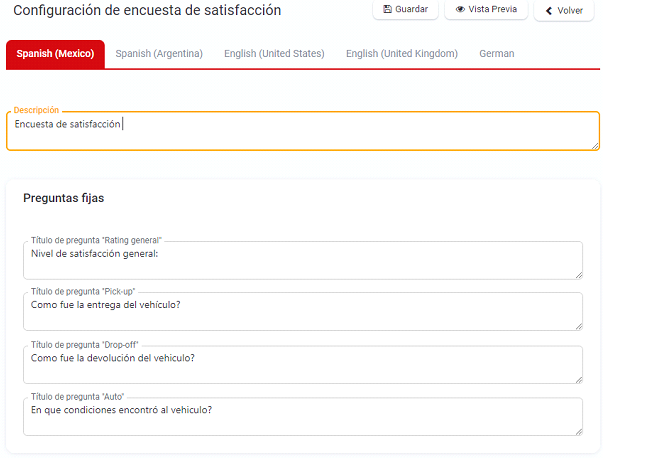Click the "Rating general" question title field
The height and width of the screenshot is (463, 656).
300,260
